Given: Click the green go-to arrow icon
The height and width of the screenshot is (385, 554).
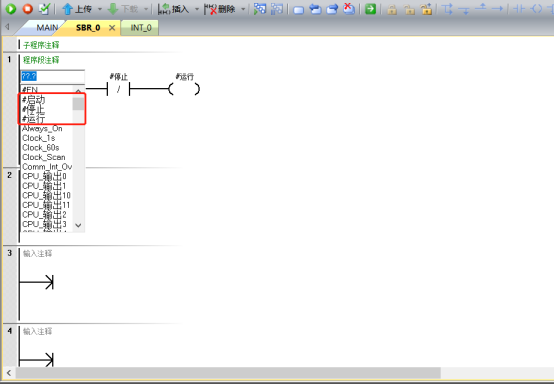Looking at the screenshot, I should point(370,9).
